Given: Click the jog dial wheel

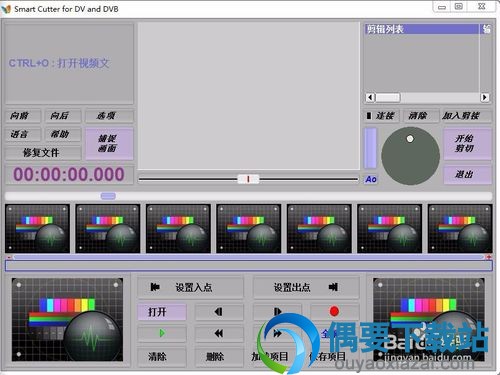Looking at the screenshot, I should (410, 155).
